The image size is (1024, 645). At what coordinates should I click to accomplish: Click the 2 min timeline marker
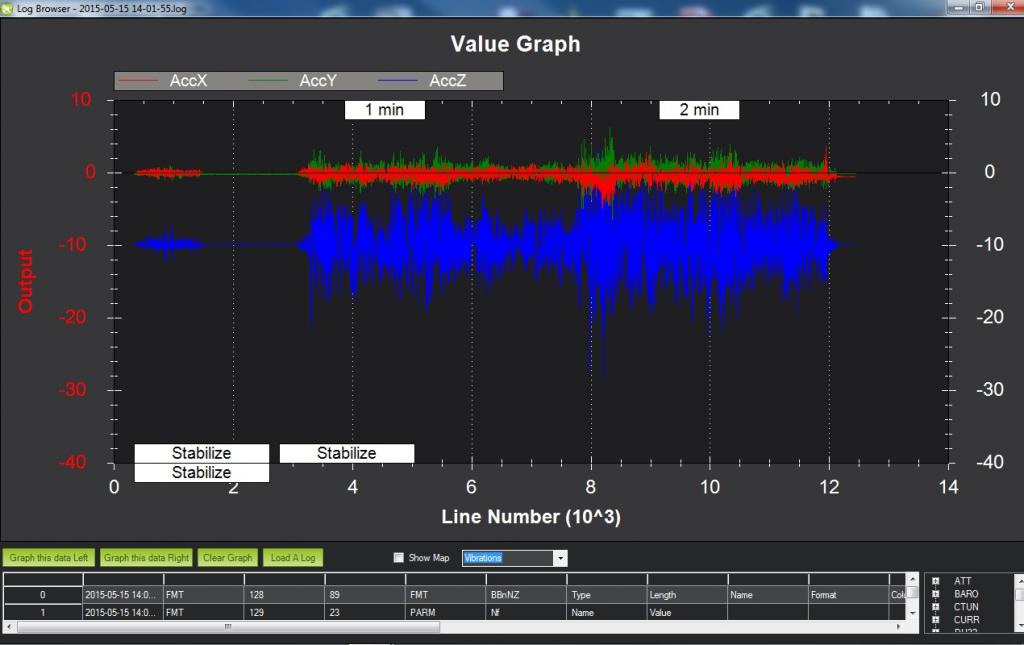698,110
